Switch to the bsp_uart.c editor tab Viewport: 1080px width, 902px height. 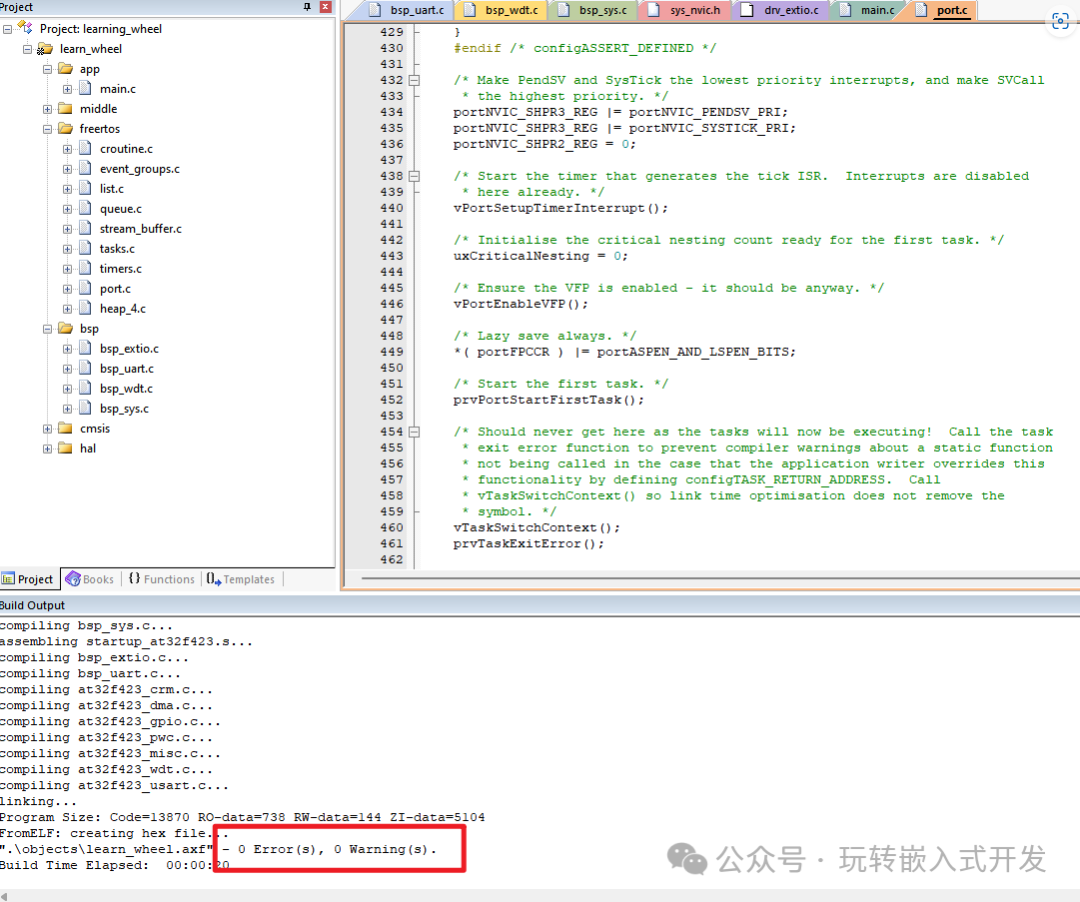coord(410,11)
